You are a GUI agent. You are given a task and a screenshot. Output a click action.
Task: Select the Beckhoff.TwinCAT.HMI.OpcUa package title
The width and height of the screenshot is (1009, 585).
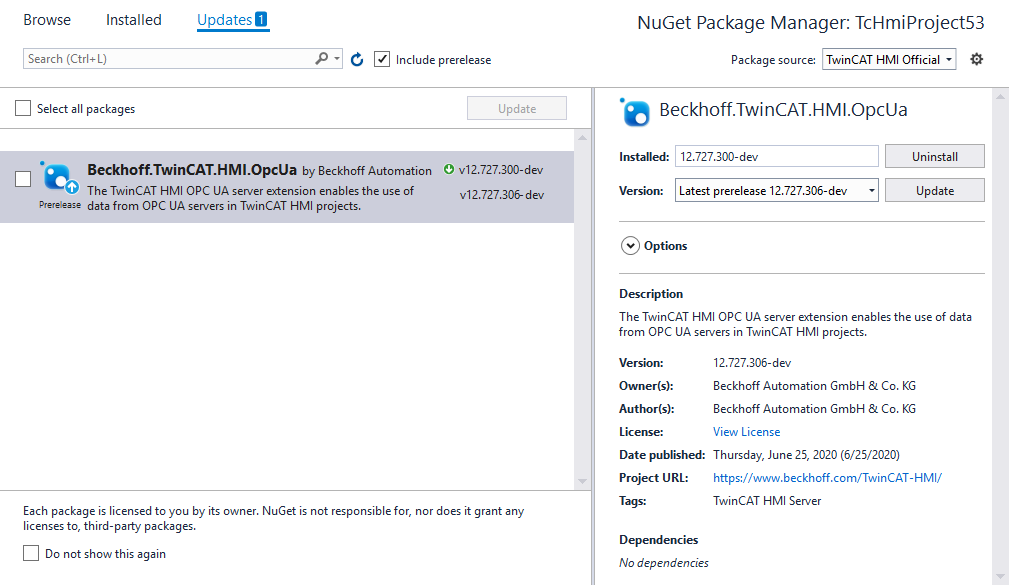(192, 170)
